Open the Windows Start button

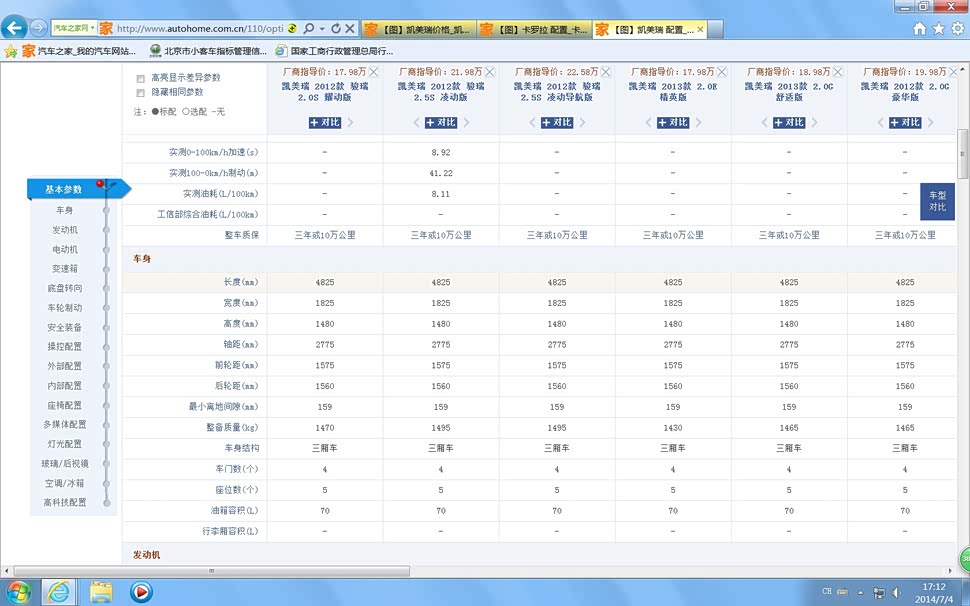(17, 592)
